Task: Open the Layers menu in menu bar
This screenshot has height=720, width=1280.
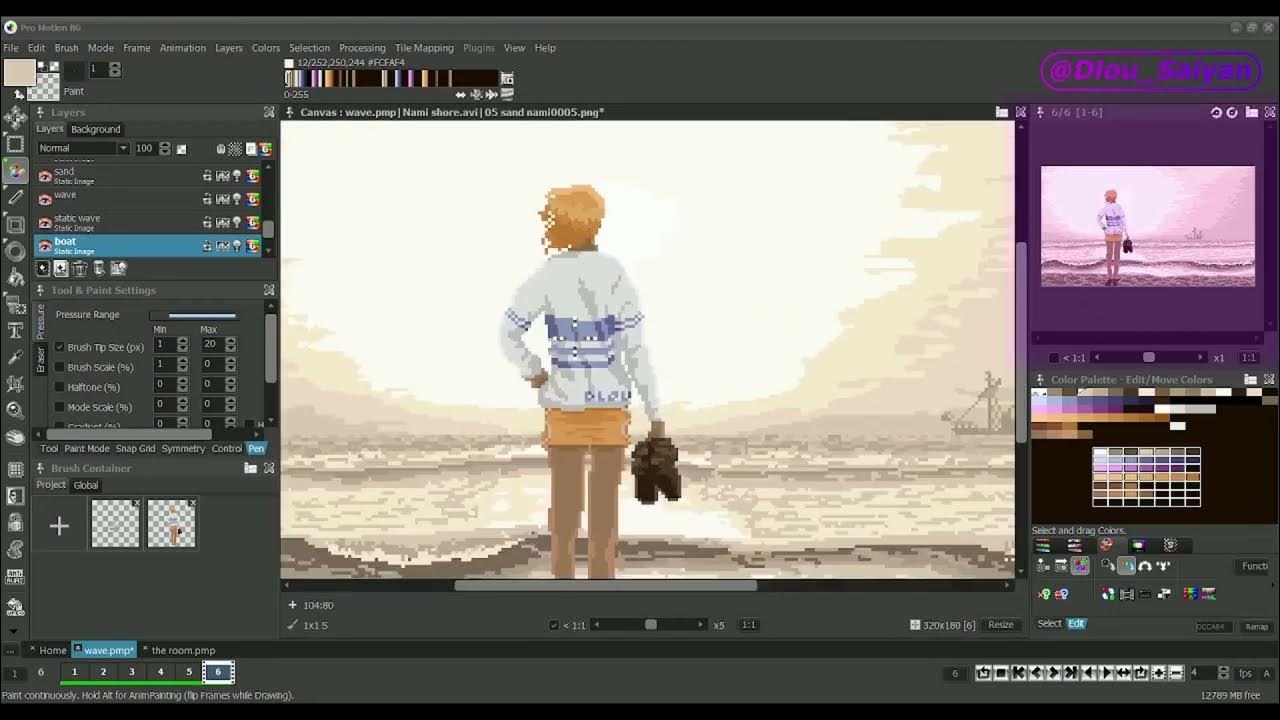Action: (x=228, y=48)
